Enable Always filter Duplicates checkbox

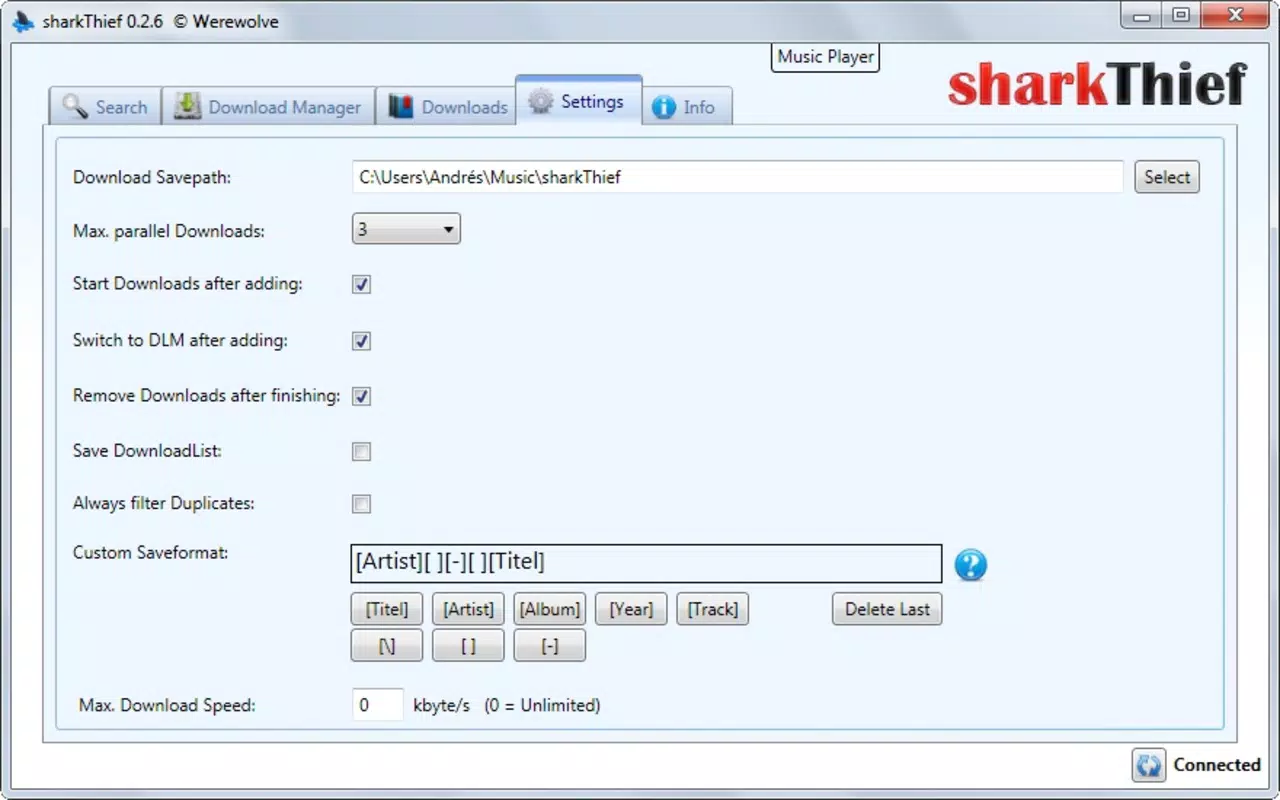[361, 504]
